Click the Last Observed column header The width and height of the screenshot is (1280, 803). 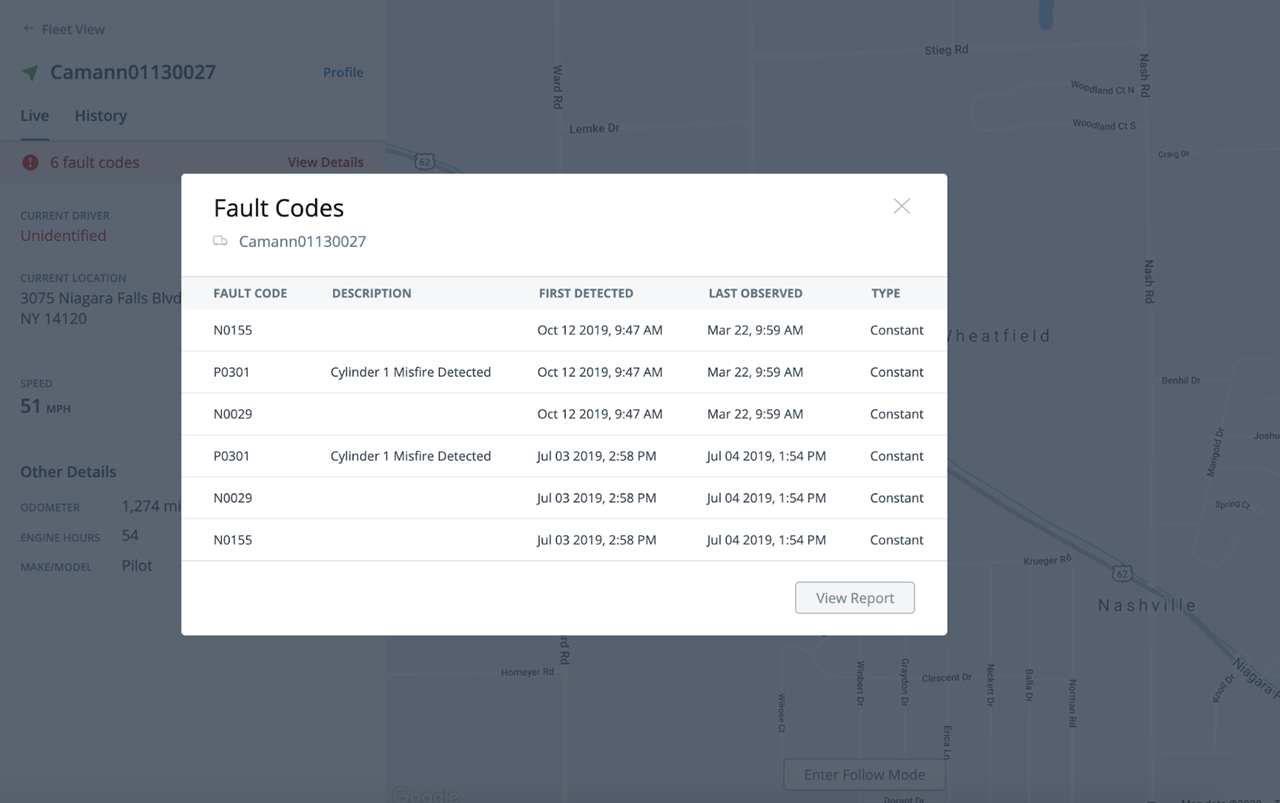point(755,293)
